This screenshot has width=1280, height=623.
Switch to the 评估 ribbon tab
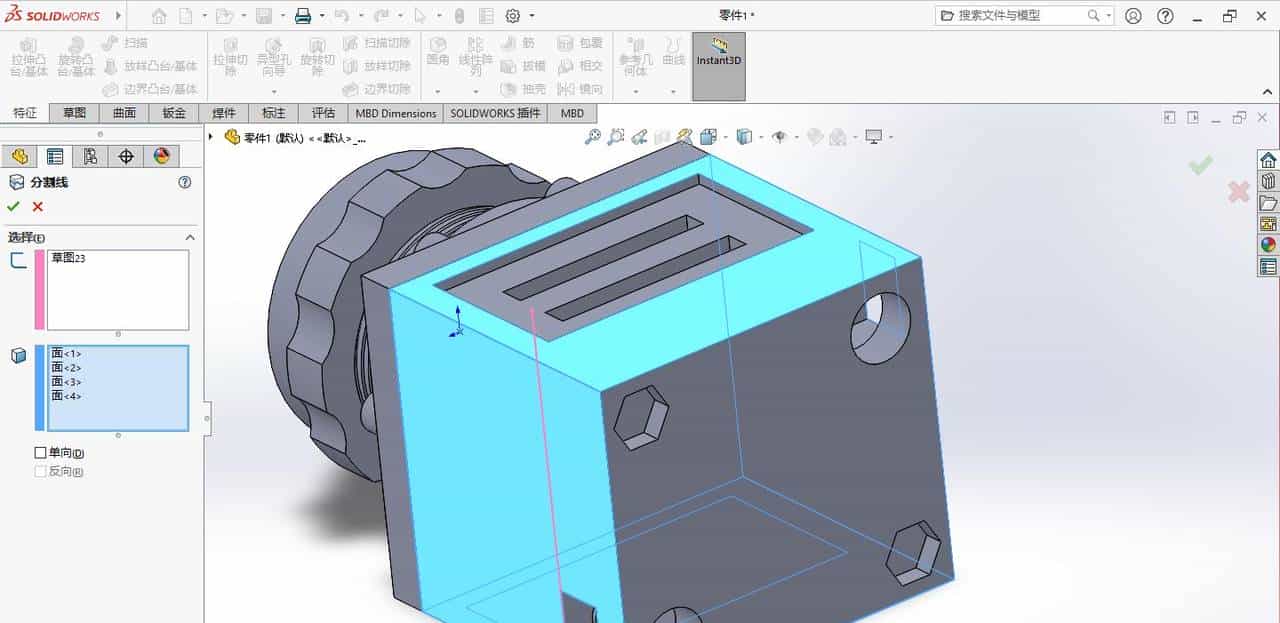tap(323, 113)
